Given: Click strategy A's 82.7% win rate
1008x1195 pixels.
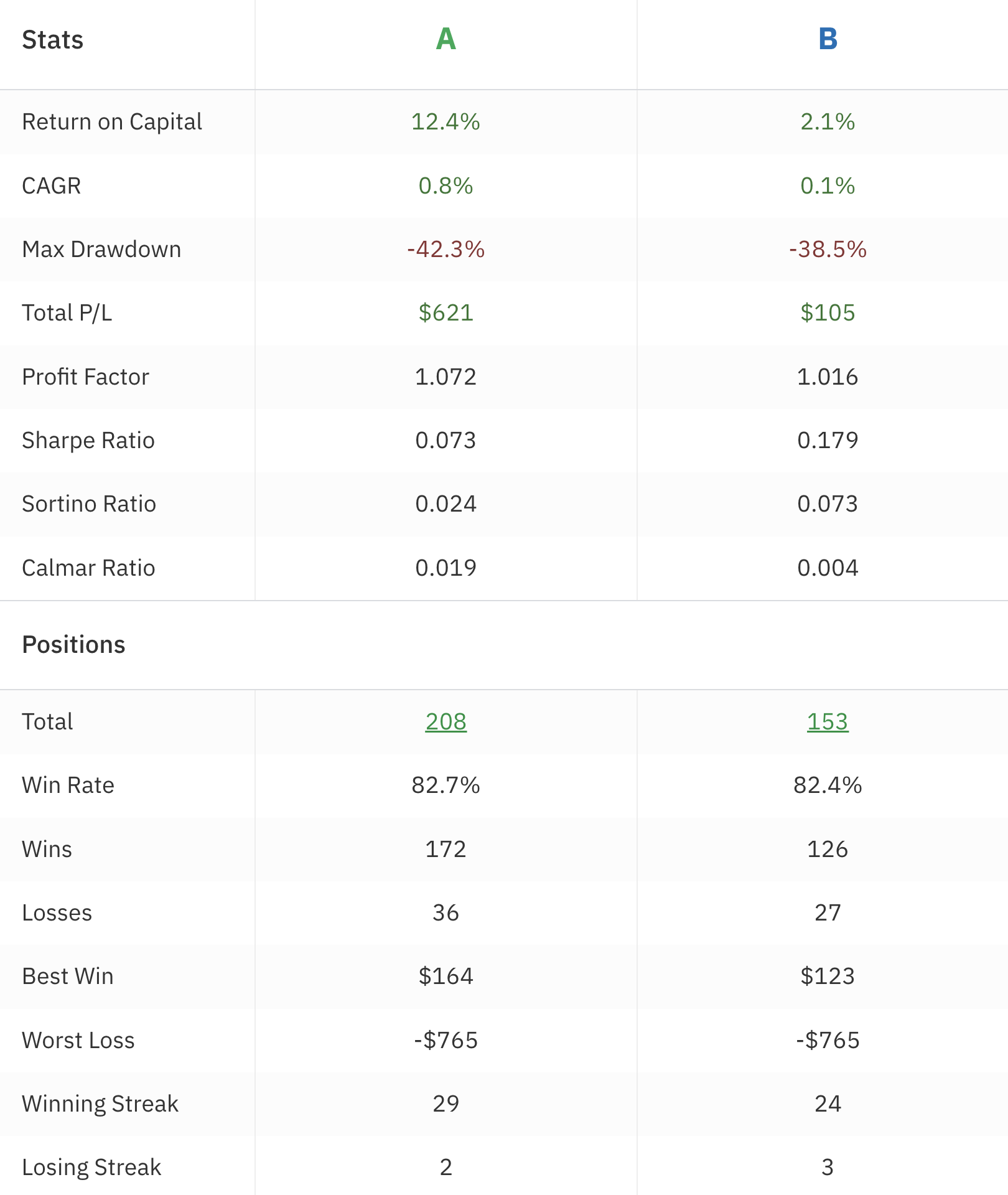Looking at the screenshot, I should 446,785.
